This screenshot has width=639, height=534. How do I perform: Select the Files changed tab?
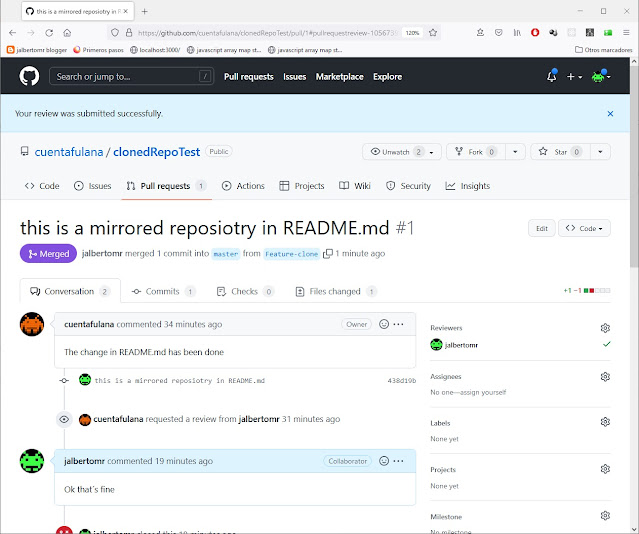(335, 291)
